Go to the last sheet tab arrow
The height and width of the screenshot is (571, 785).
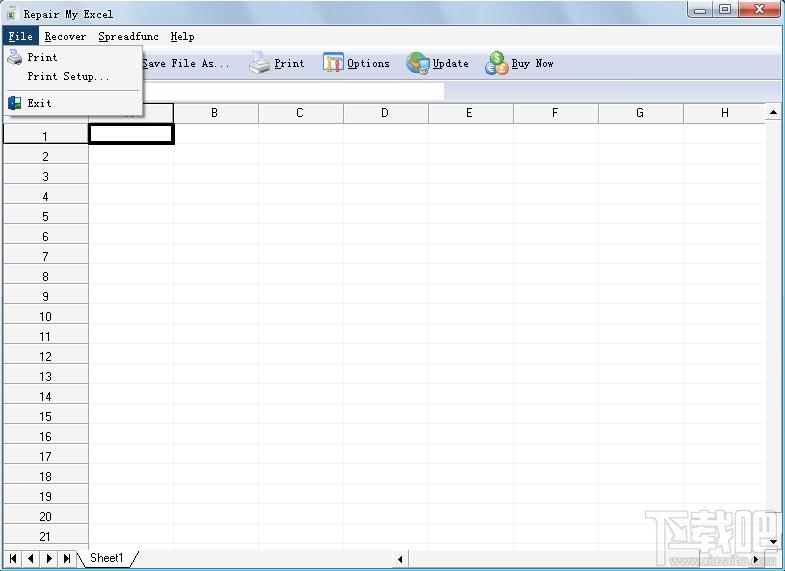(x=67, y=558)
